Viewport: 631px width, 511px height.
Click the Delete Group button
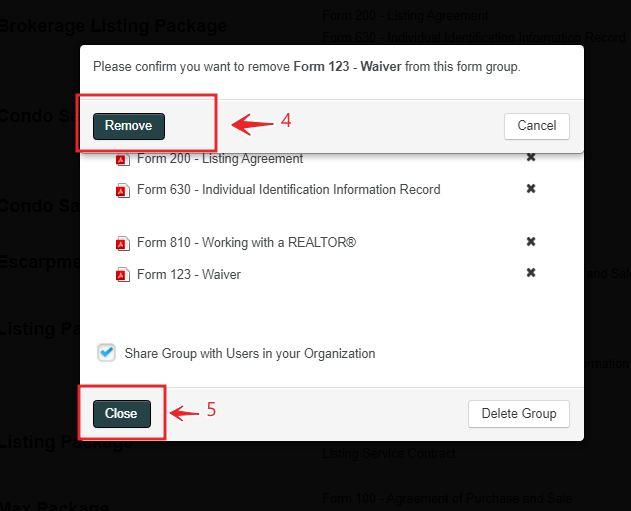[x=519, y=414]
